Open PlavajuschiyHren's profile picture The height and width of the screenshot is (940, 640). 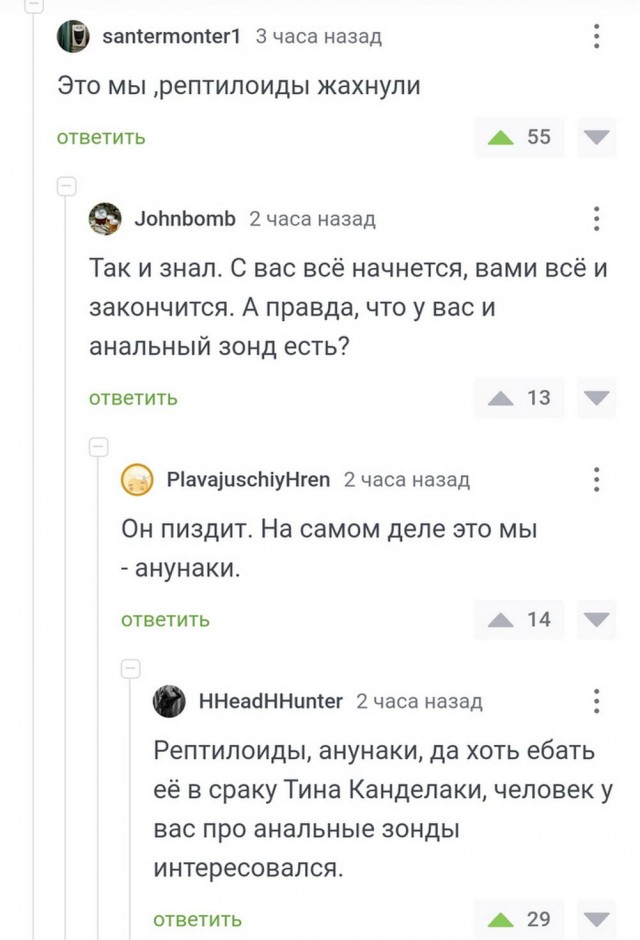pyautogui.click(x=135, y=479)
